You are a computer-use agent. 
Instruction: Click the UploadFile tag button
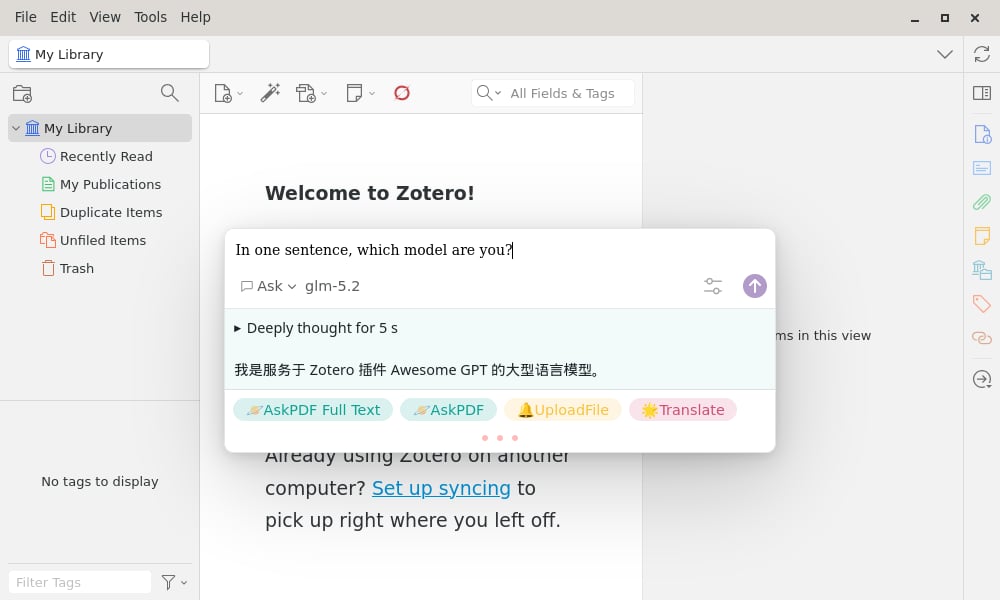(x=562, y=410)
